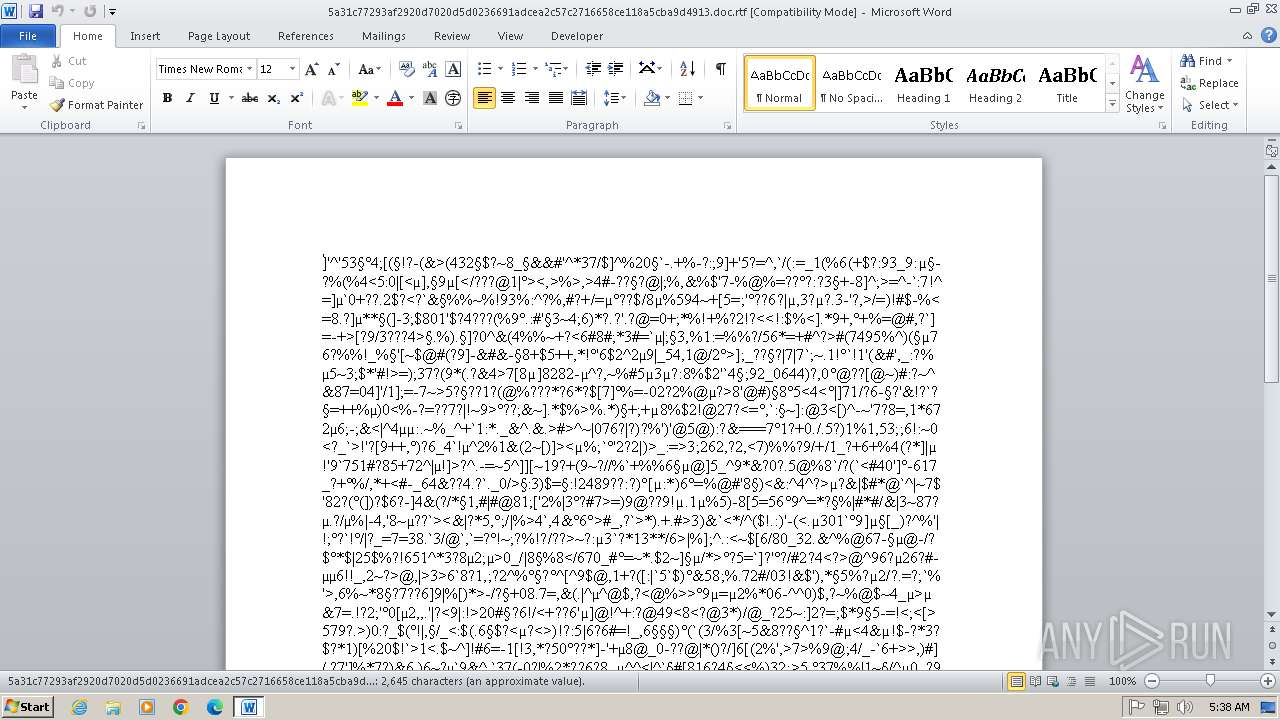Viewport: 1280px width, 720px height.
Task: Apply strikethrough formatting
Action: (250, 98)
